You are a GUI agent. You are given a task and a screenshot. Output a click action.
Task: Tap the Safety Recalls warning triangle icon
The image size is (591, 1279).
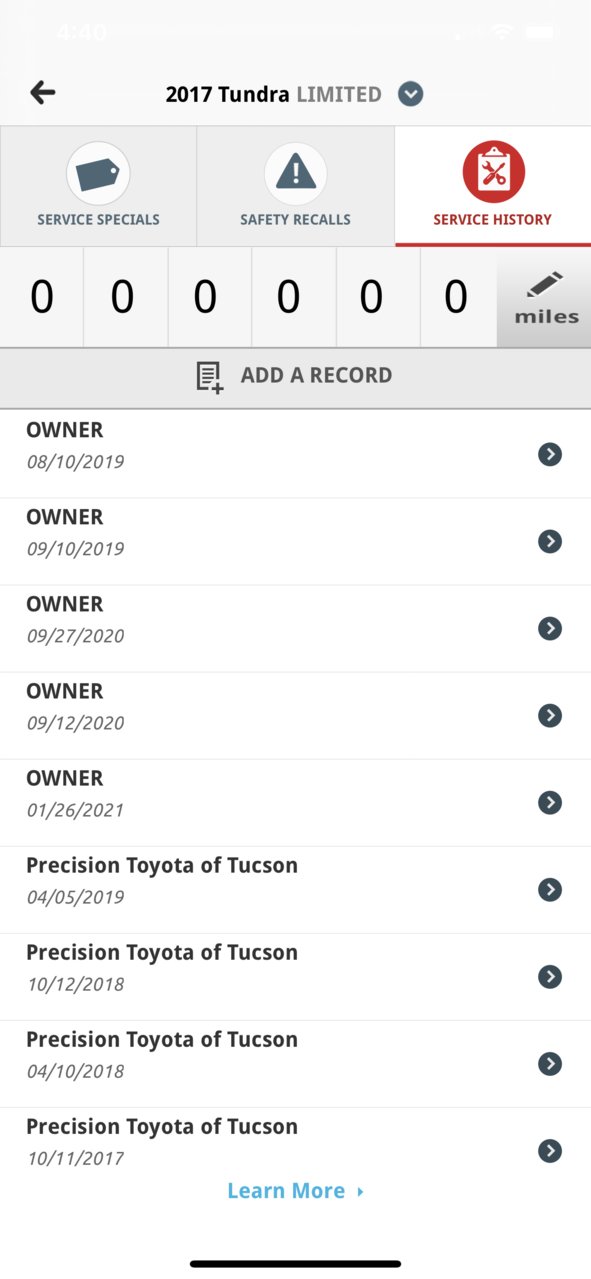coord(295,173)
